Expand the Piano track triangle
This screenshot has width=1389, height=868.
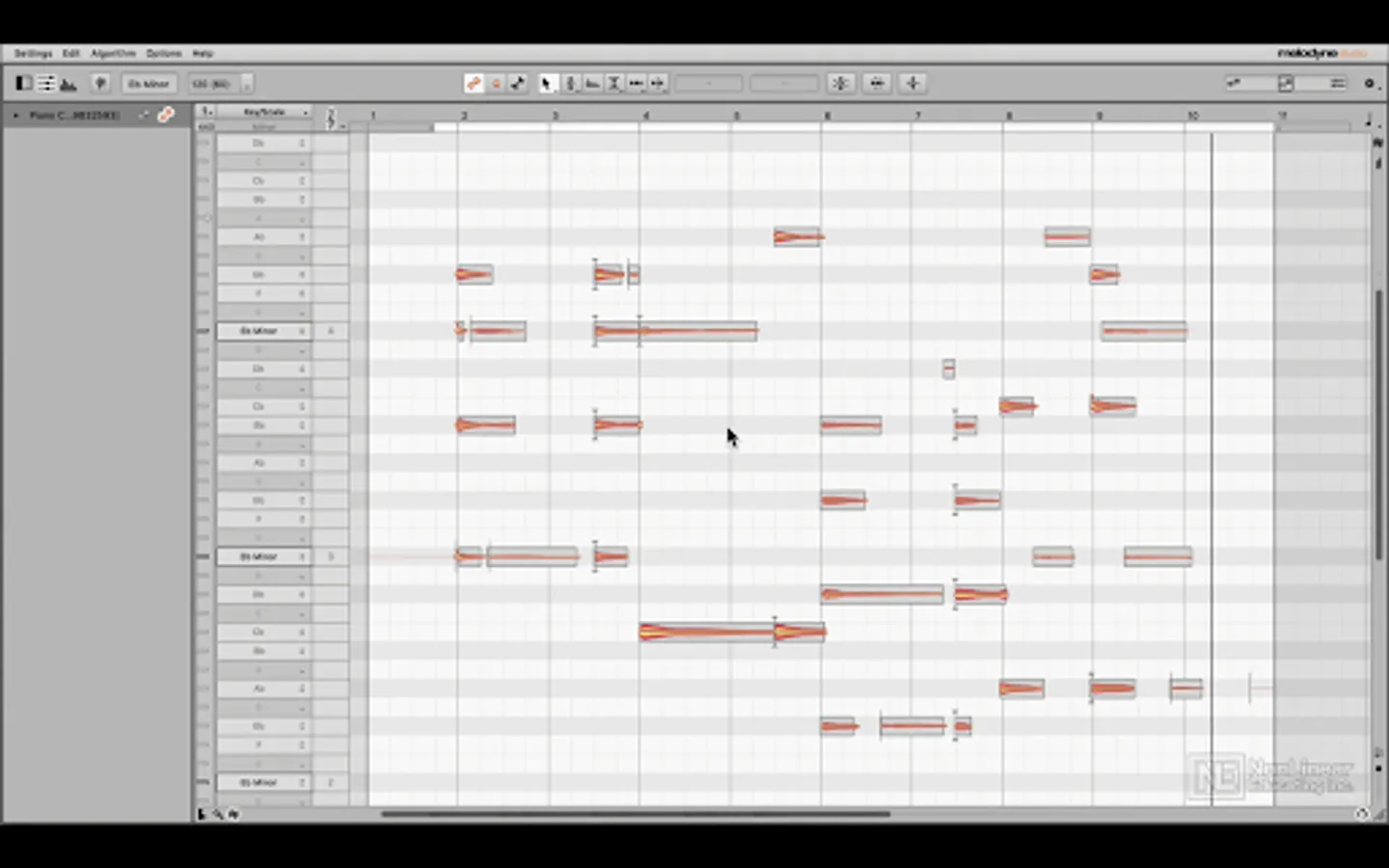click(x=15, y=115)
